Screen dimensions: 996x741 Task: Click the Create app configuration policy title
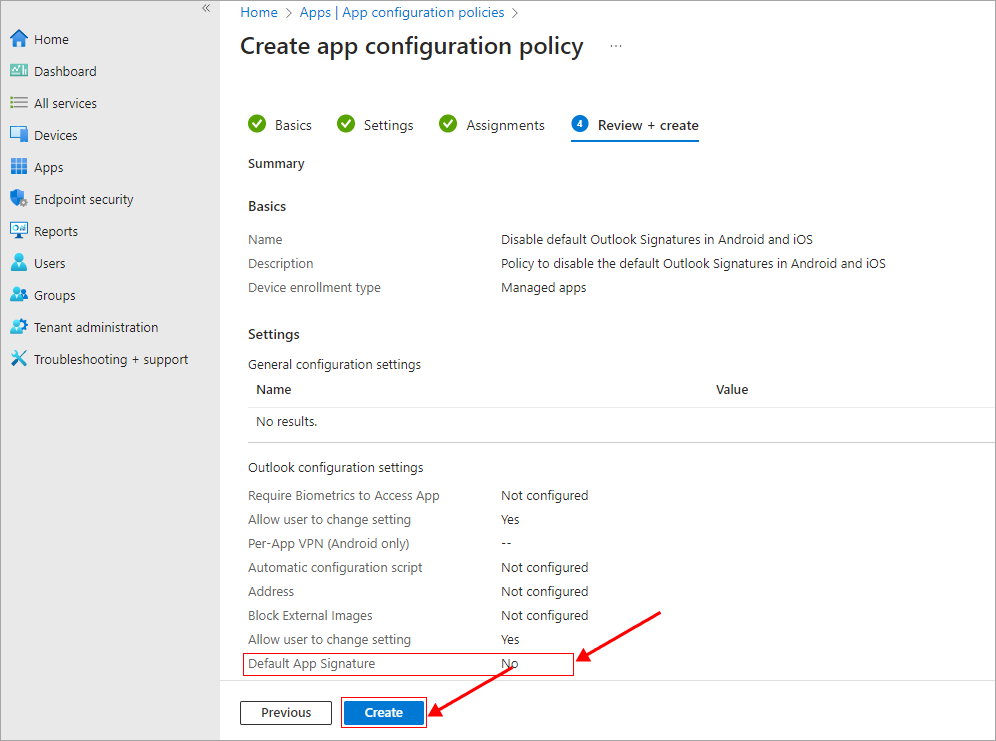point(412,47)
